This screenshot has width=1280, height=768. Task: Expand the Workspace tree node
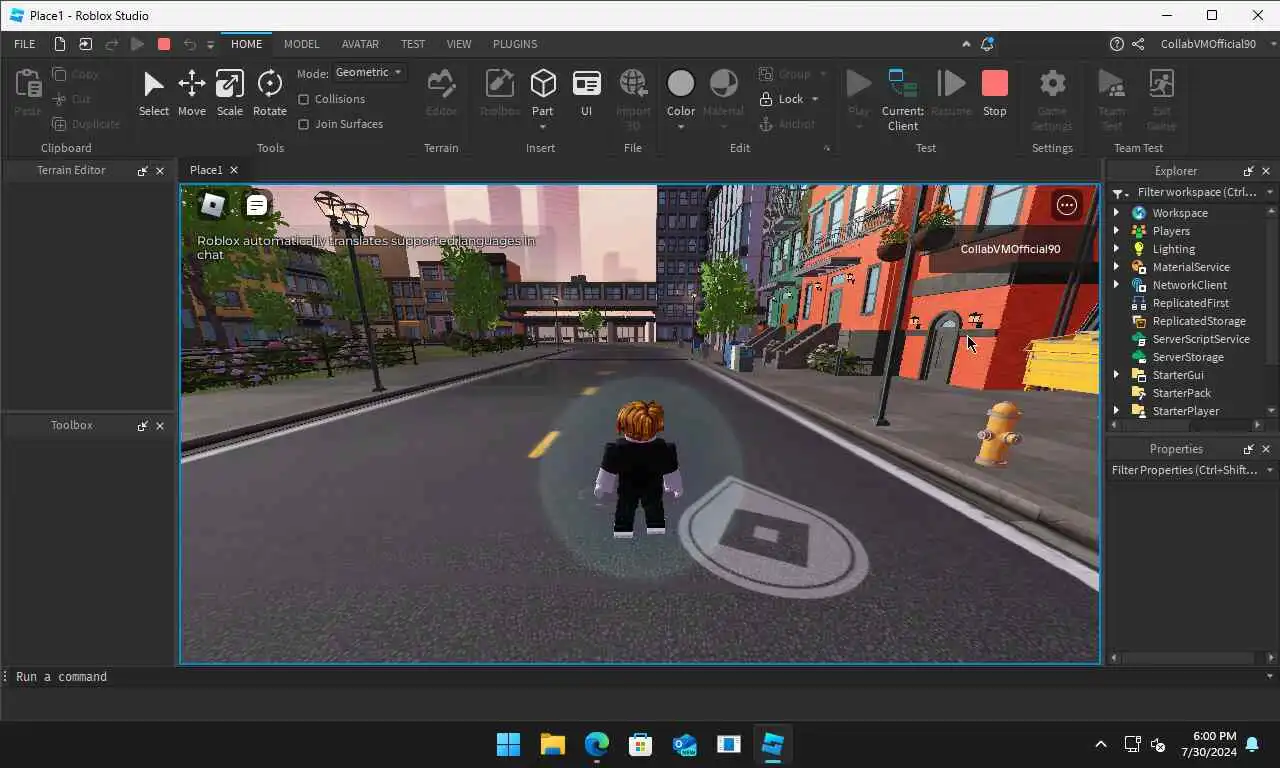pos(1117,213)
